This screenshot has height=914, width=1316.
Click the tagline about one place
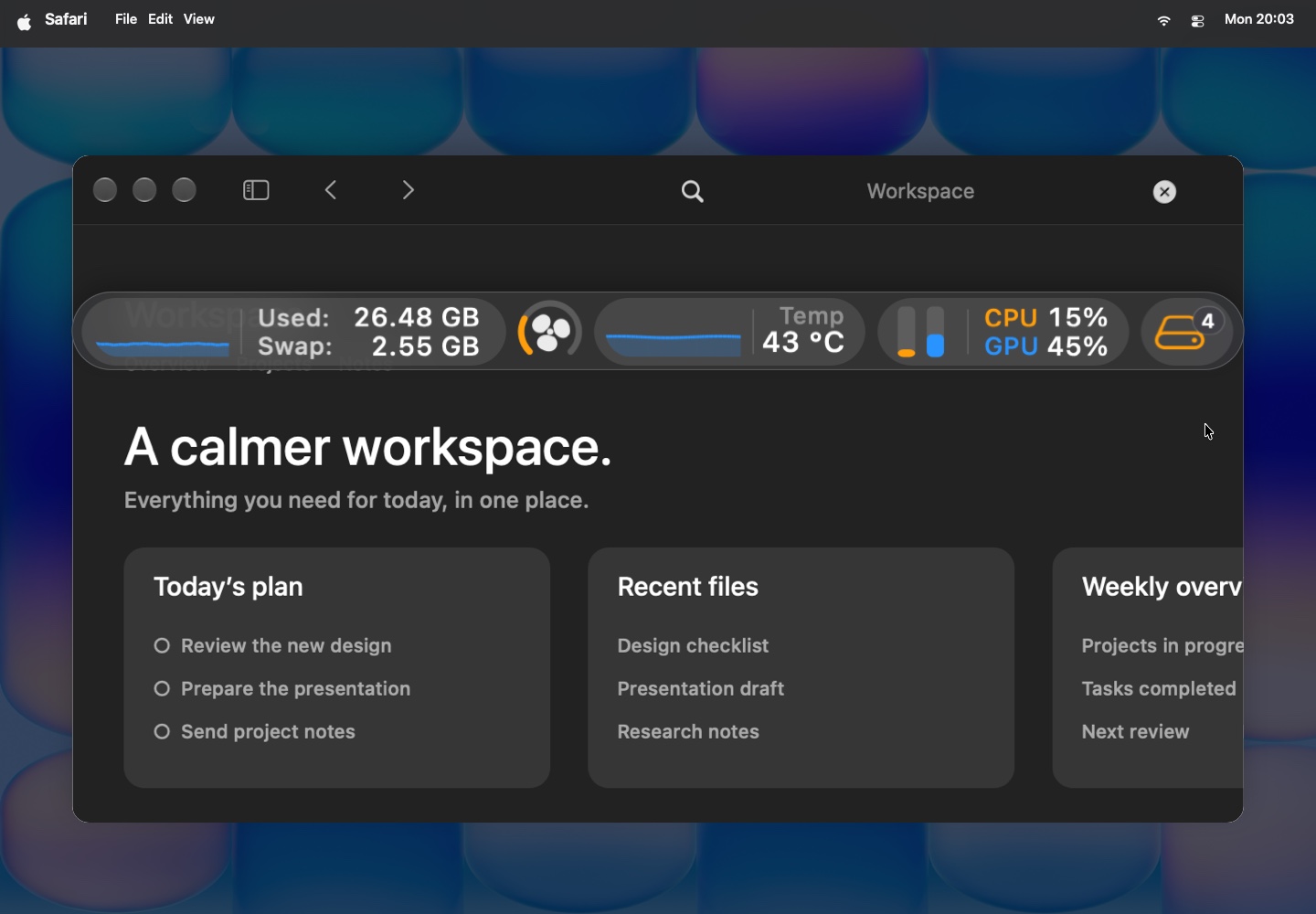pyautogui.click(x=356, y=501)
